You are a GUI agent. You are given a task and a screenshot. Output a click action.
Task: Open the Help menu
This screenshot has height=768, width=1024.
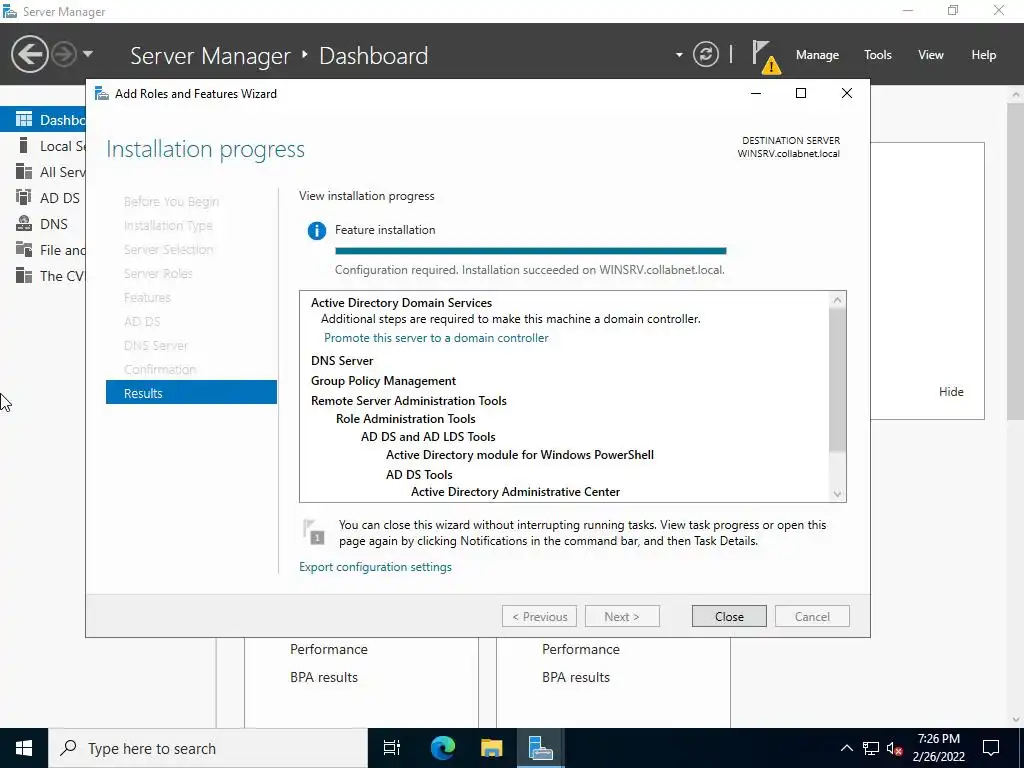point(984,55)
